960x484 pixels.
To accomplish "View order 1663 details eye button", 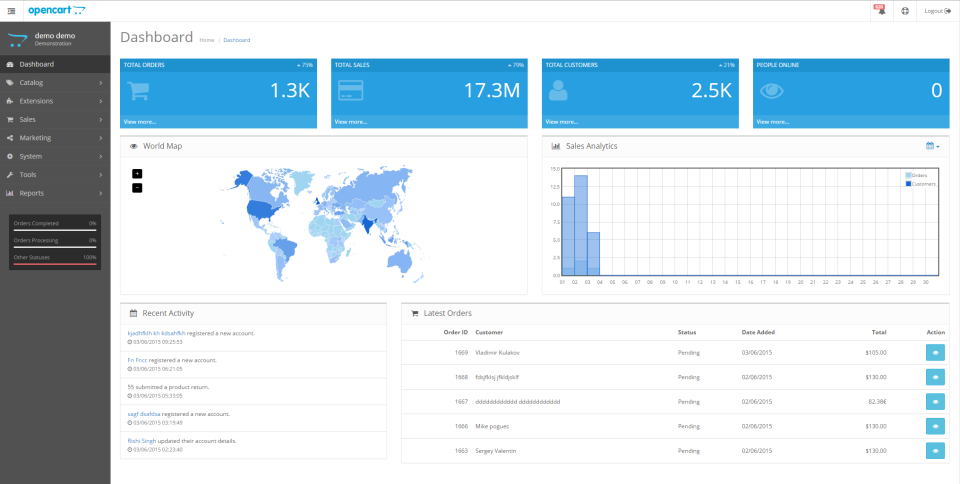I will 935,451.
